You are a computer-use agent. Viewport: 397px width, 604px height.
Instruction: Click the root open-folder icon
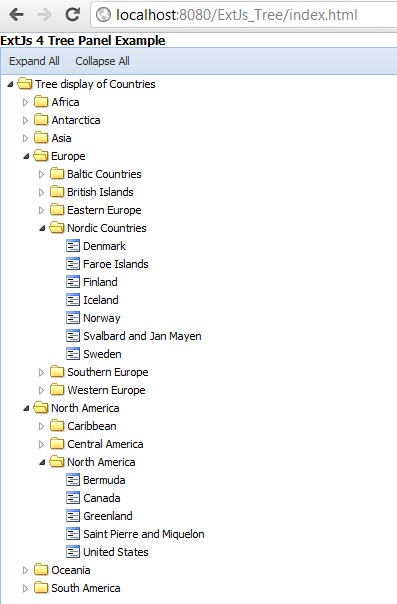25,84
